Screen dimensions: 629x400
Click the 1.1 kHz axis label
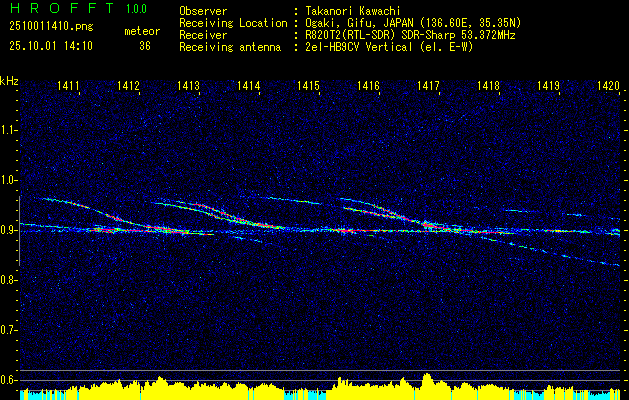pos(8,130)
